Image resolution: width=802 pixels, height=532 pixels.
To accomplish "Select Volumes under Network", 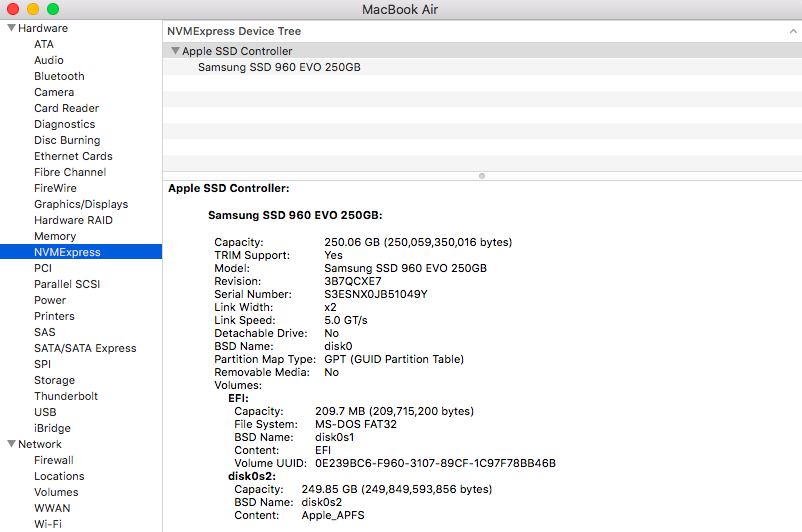I will [x=56, y=492].
